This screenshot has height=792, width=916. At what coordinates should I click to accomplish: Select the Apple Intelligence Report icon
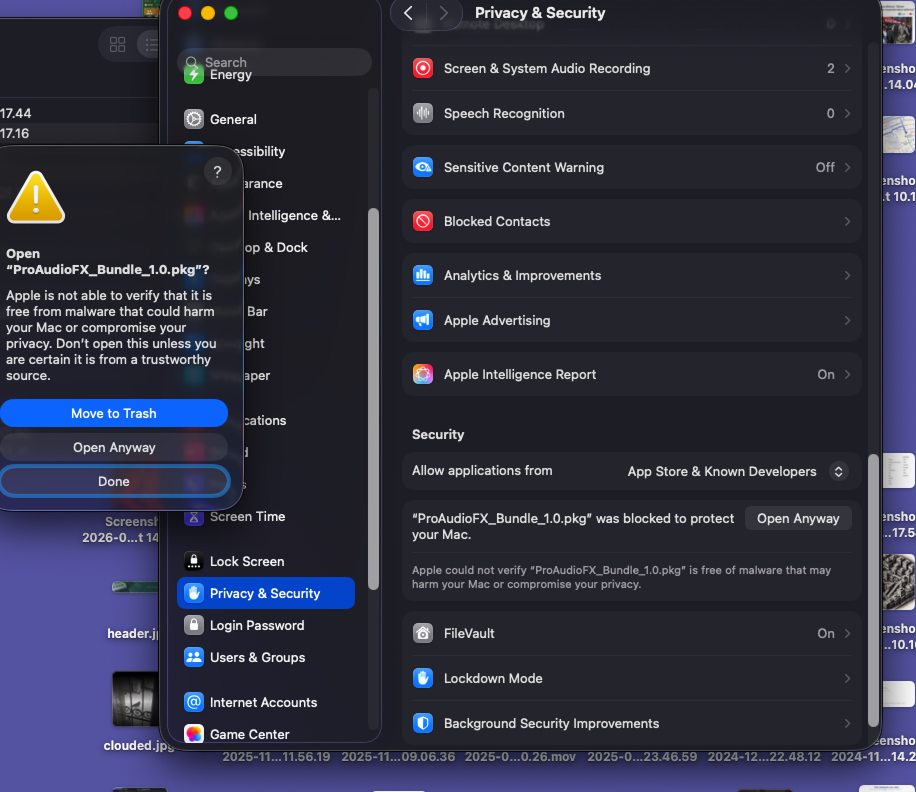(423, 374)
